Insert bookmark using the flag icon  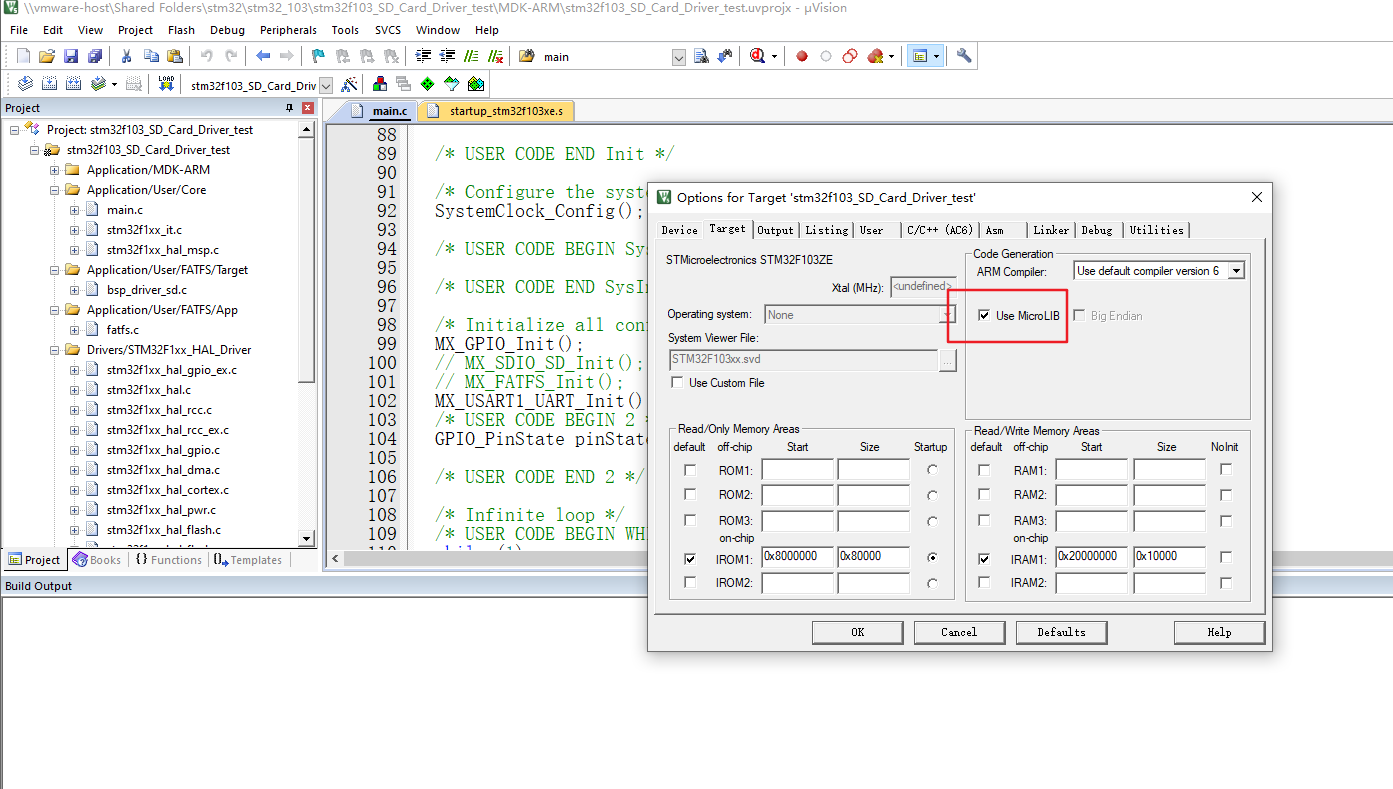click(x=318, y=56)
